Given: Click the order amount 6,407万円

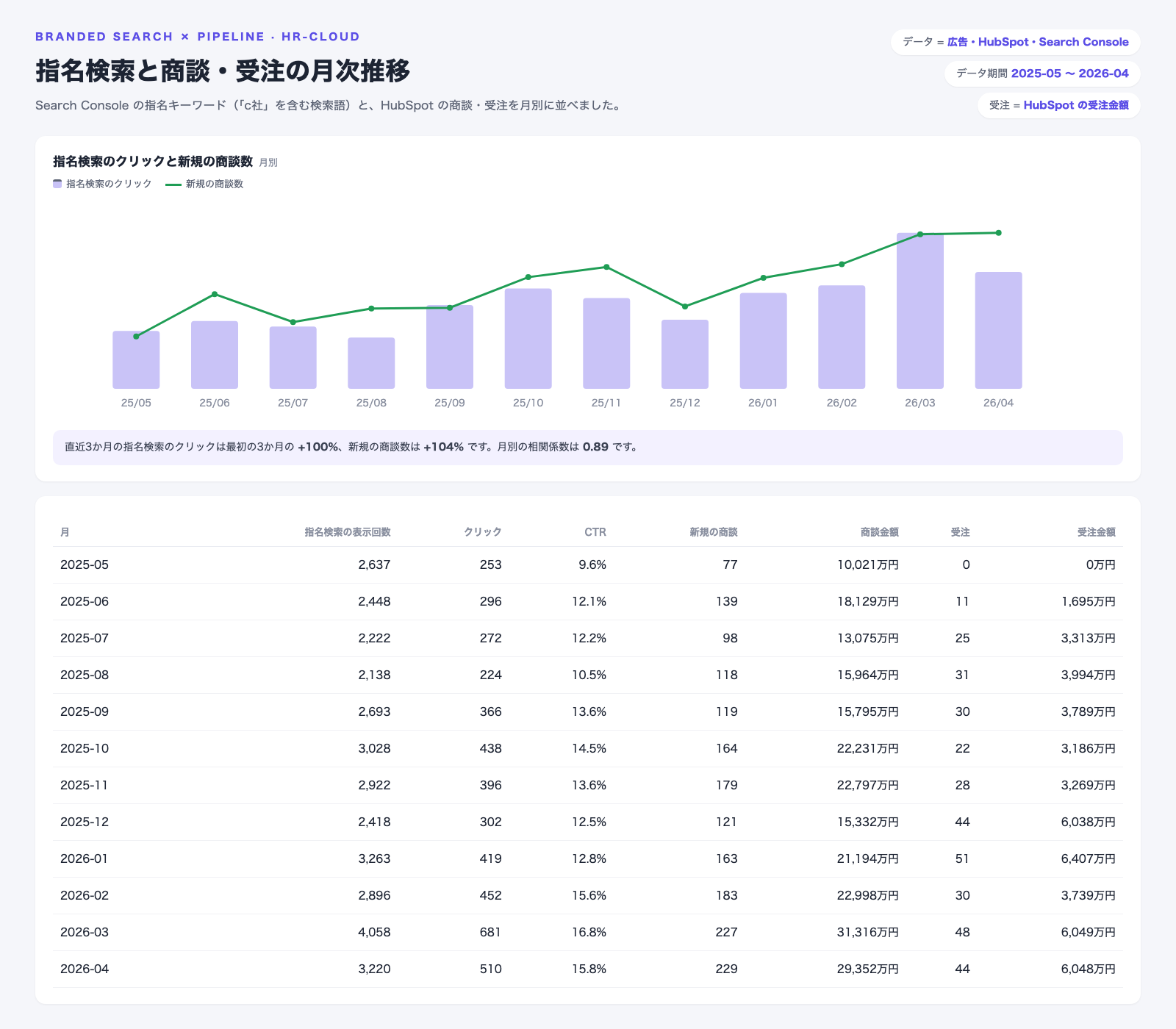Looking at the screenshot, I should pyautogui.click(x=1089, y=858).
